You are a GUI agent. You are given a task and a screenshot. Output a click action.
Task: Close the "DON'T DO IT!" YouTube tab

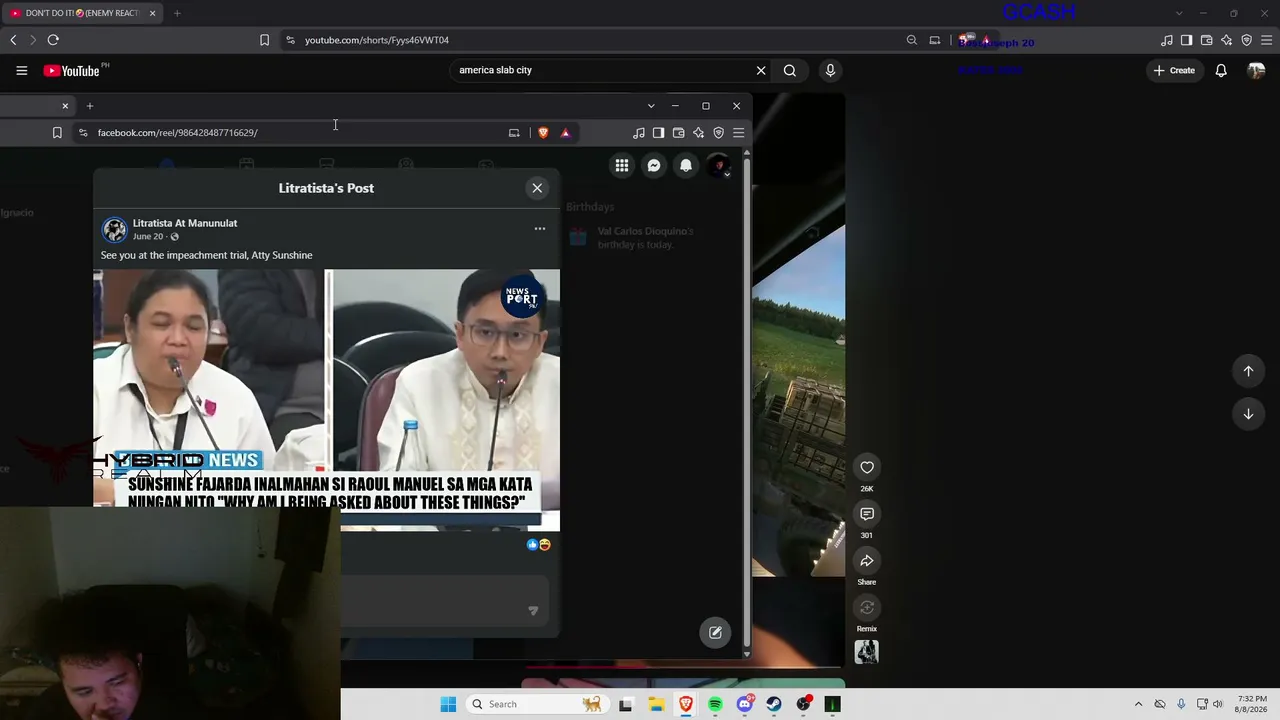coord(153,13)
